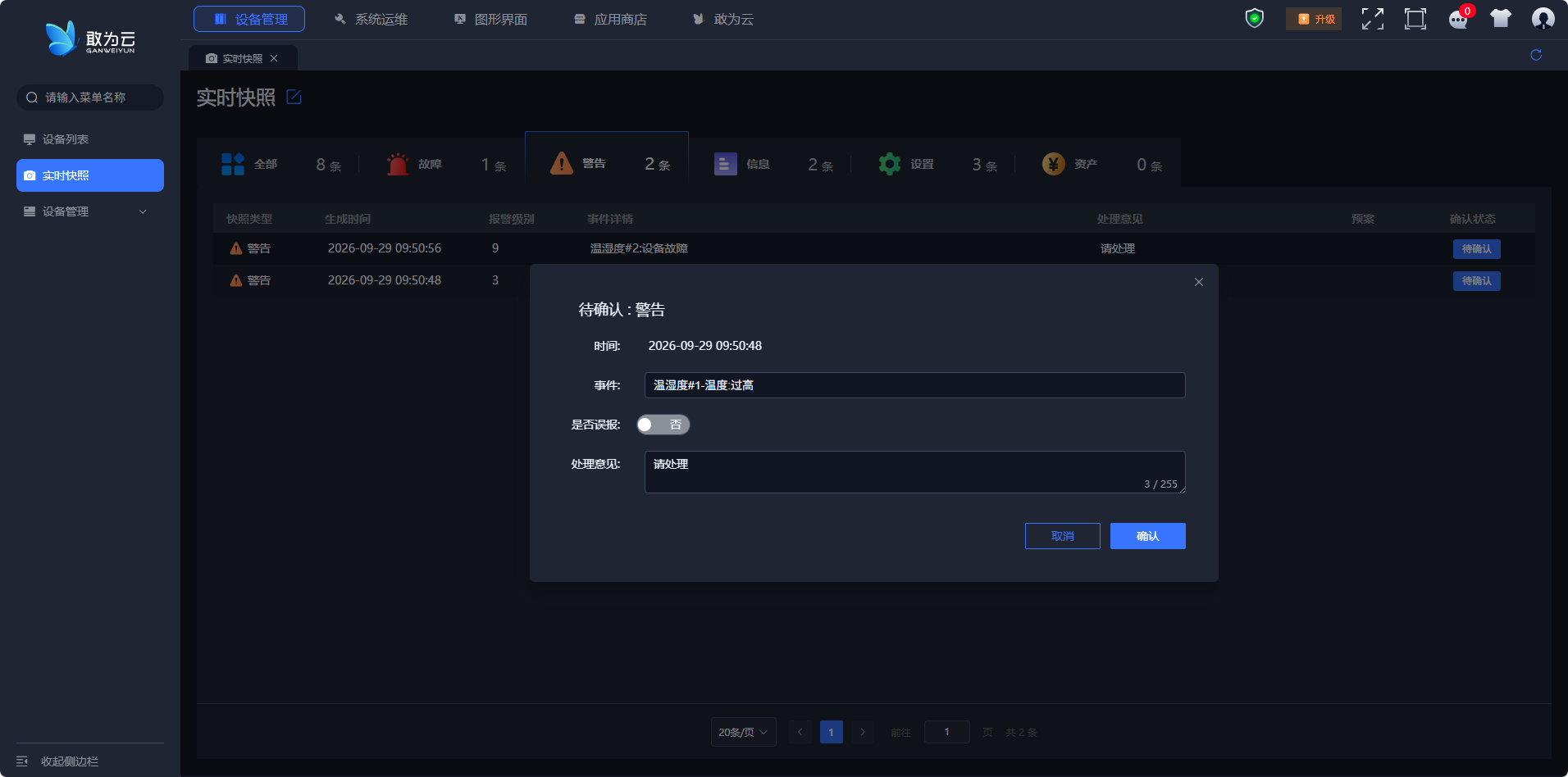1568x777 pixels.
Task: Open the theme shirt icon
Action: [x=1501, y=19]
